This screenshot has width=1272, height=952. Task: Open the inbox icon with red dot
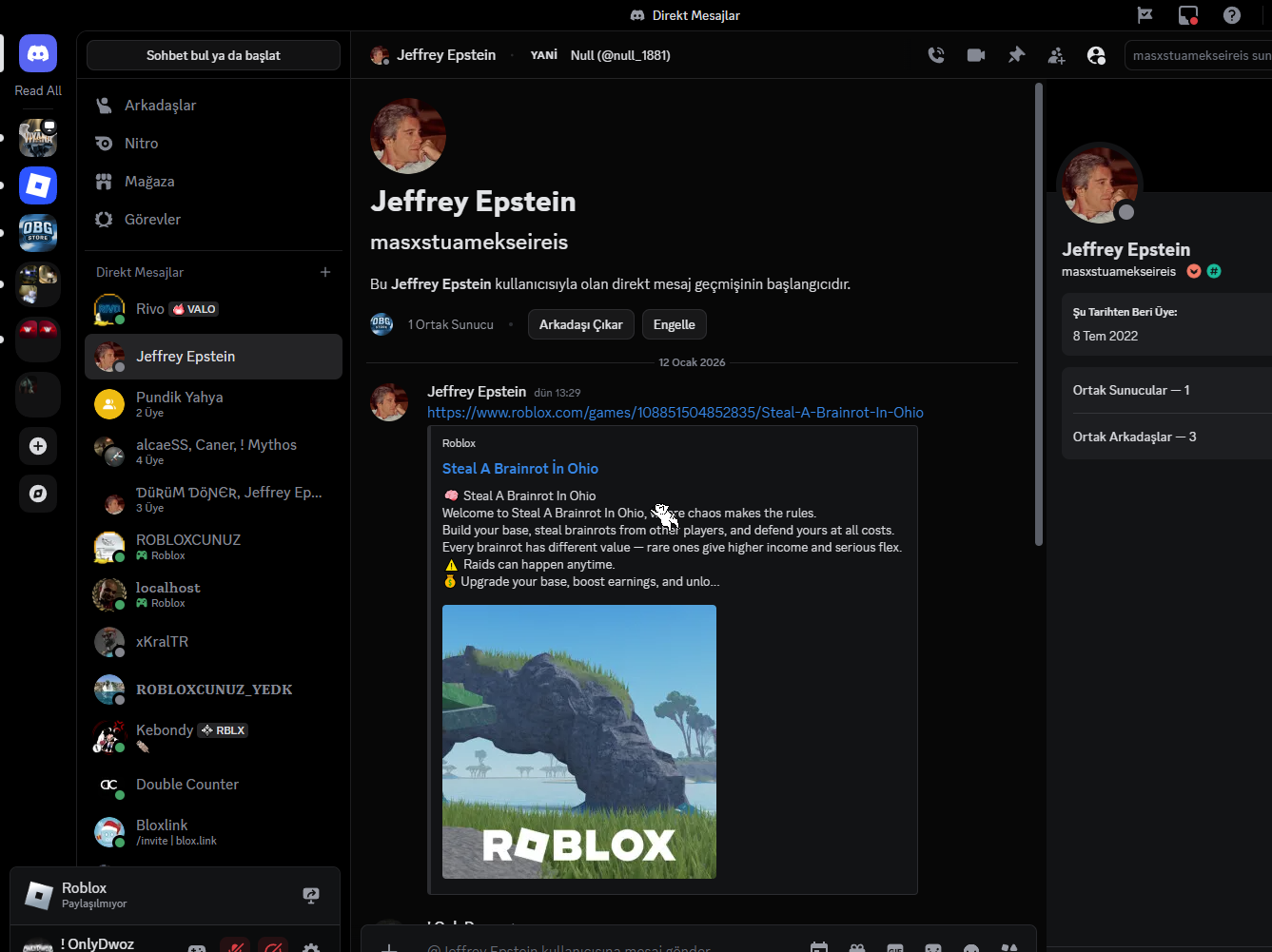(x=1188, y=15)
